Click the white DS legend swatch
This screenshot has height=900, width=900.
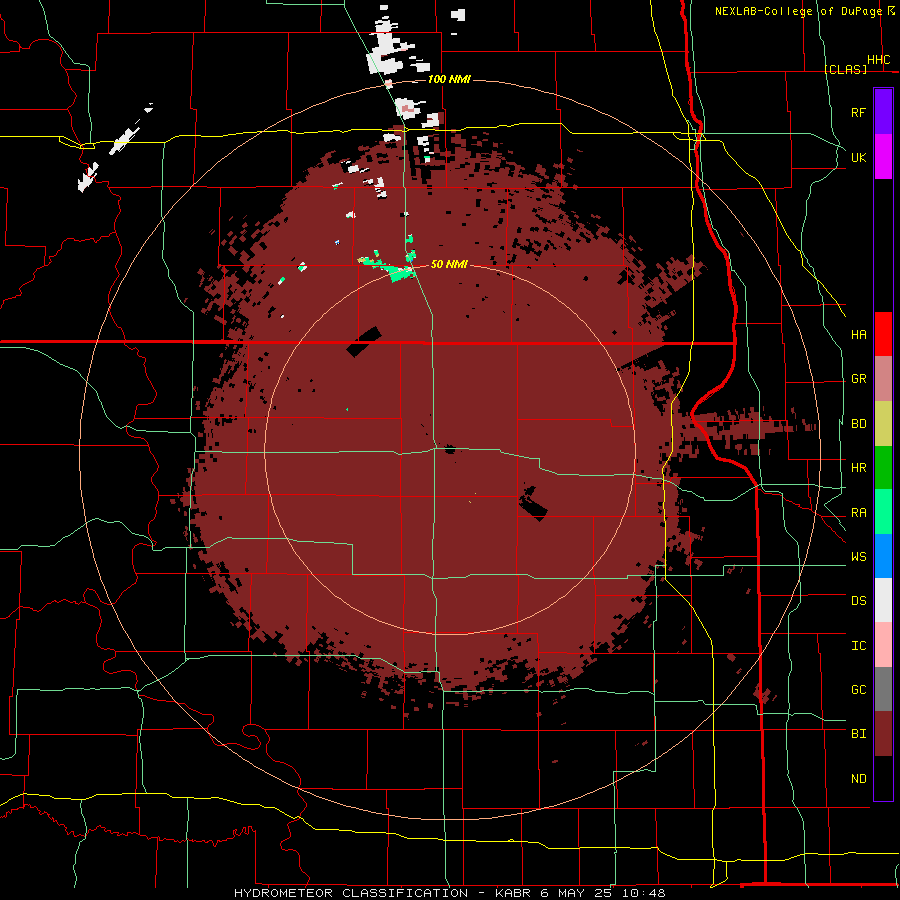coord(883,600)
